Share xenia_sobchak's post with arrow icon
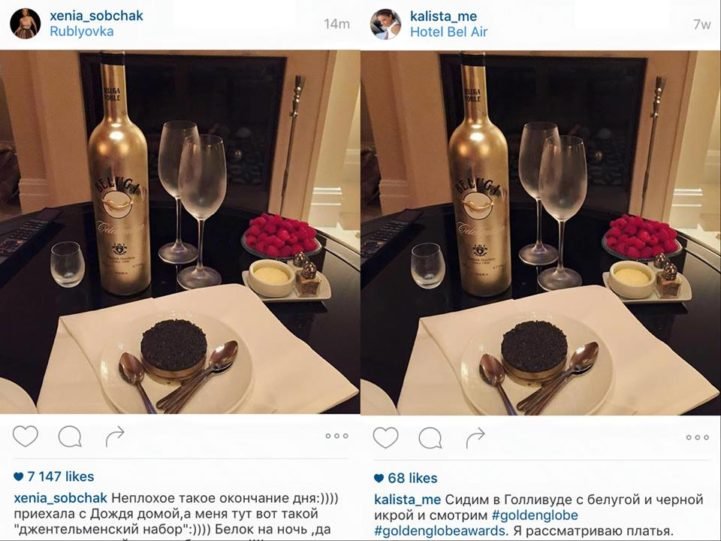The width and height of the screenshot is (721, 541). click(115, 436)
